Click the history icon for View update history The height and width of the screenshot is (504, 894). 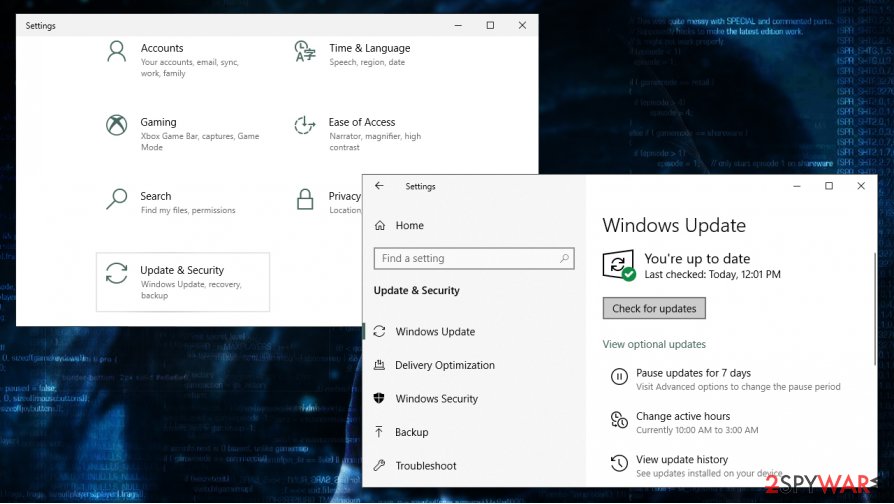pyautogui.click(x=619, y=463)
